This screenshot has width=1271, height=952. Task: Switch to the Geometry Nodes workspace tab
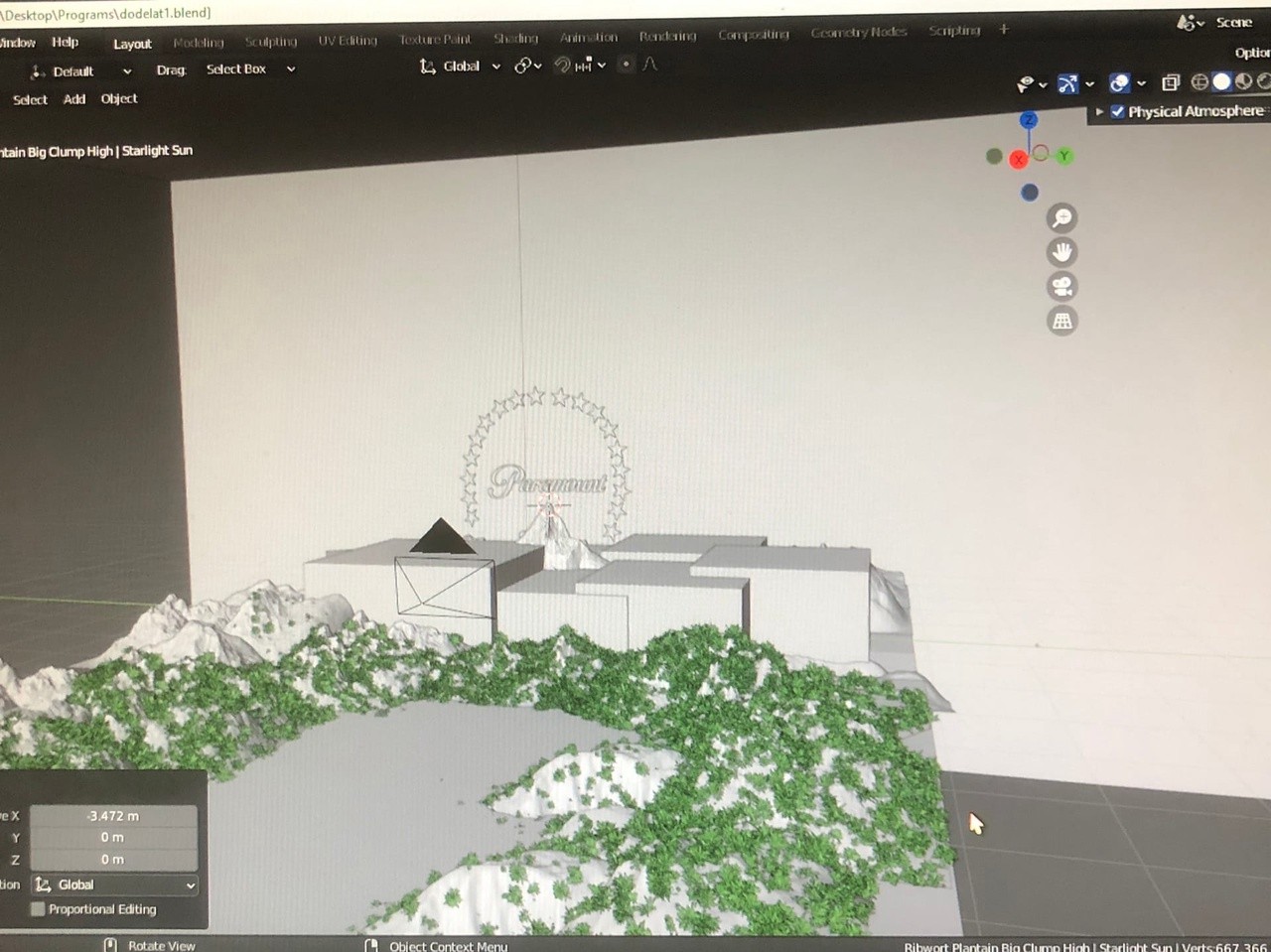(x=859, y=33)
